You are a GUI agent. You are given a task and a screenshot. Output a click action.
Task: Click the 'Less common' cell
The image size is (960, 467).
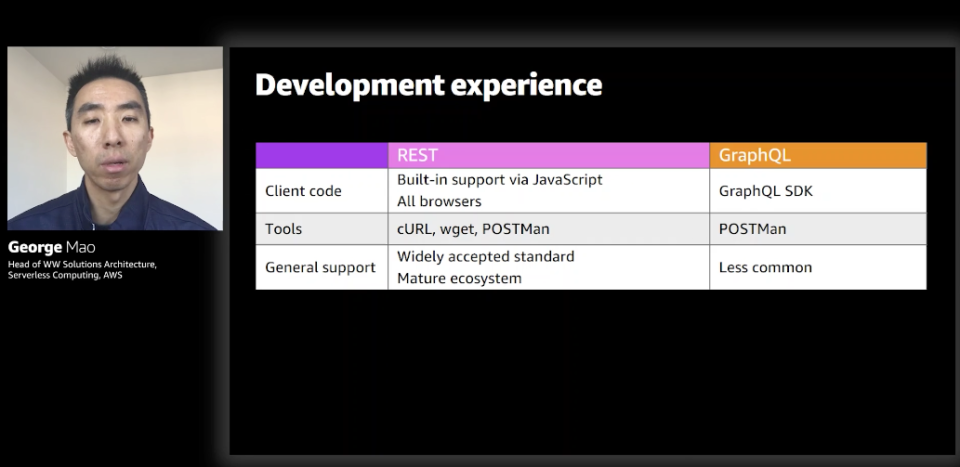click(x=818, y=267)
